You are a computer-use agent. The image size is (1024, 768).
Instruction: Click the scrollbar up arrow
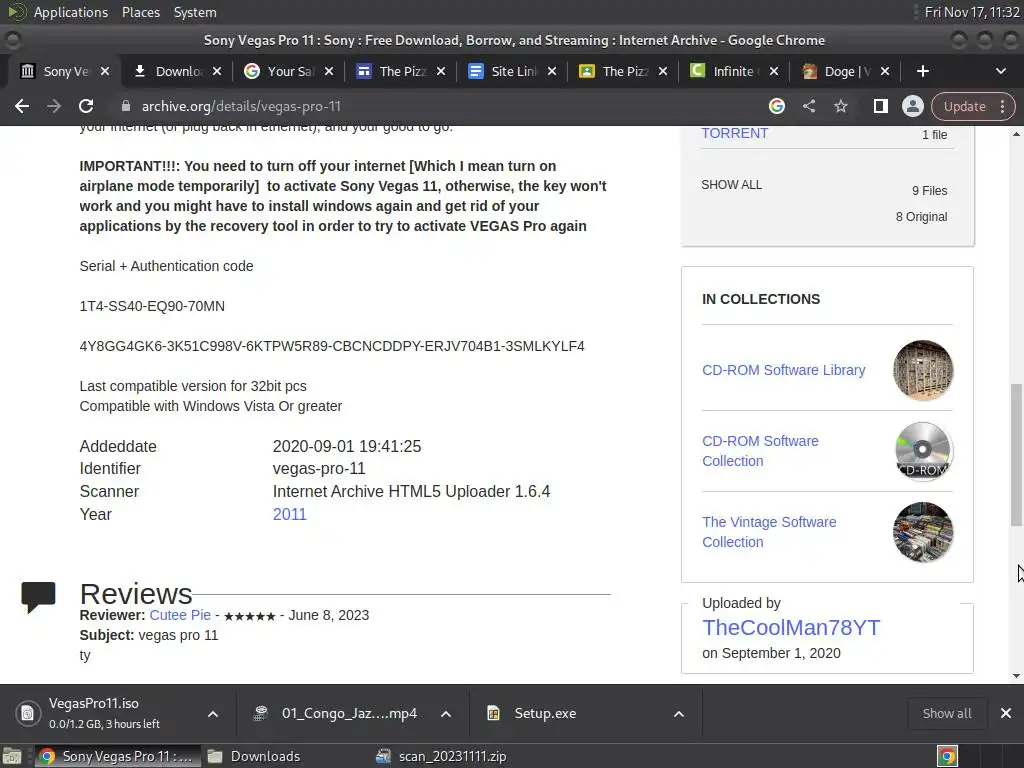point(1016,134)
